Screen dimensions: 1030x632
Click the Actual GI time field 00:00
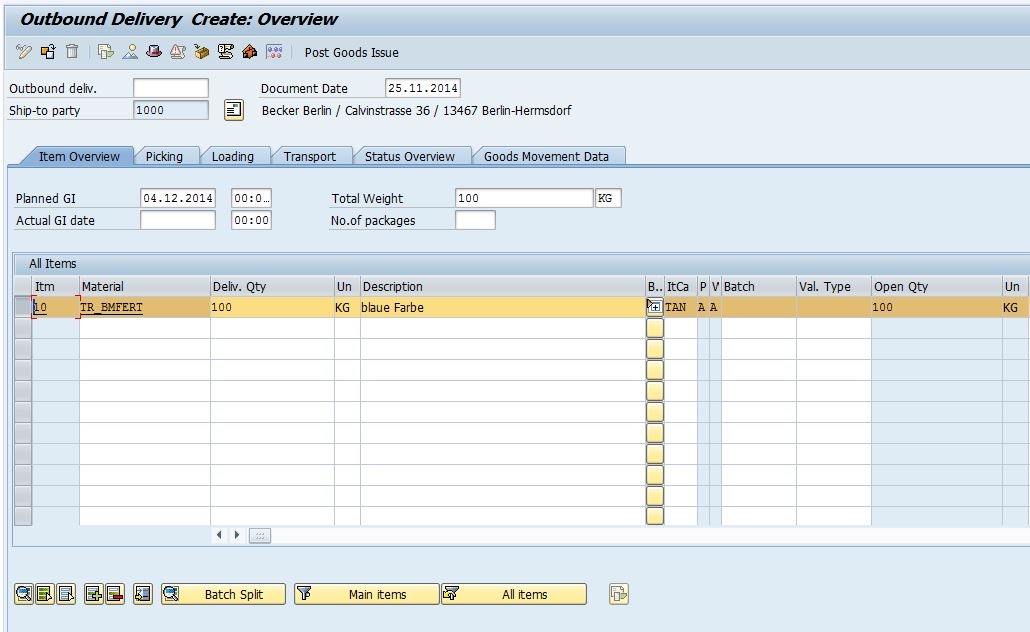coord(251,220)
